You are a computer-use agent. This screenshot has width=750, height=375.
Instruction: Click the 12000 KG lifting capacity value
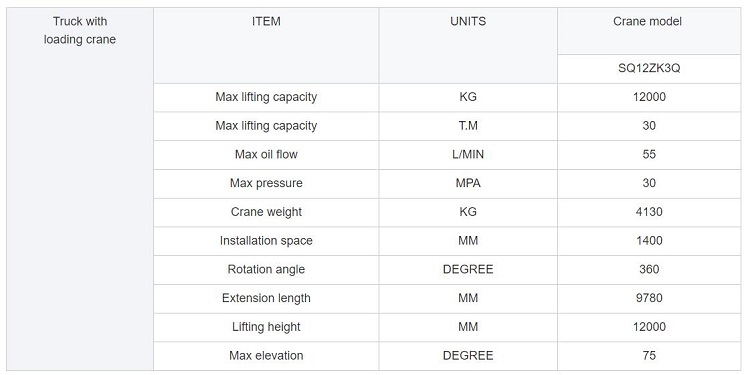tap(649, 98)
